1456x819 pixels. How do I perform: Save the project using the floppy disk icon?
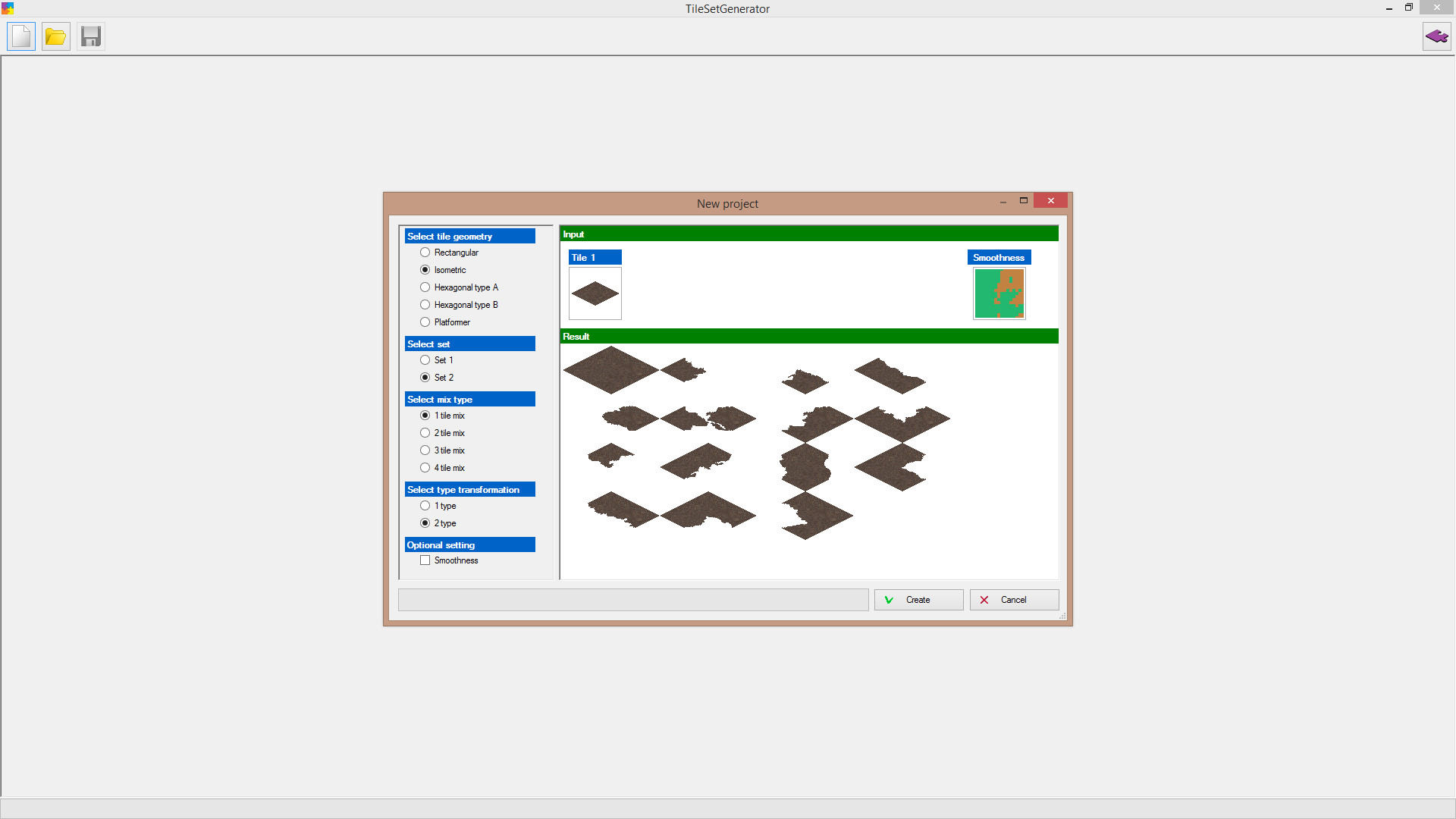point(90,36)
